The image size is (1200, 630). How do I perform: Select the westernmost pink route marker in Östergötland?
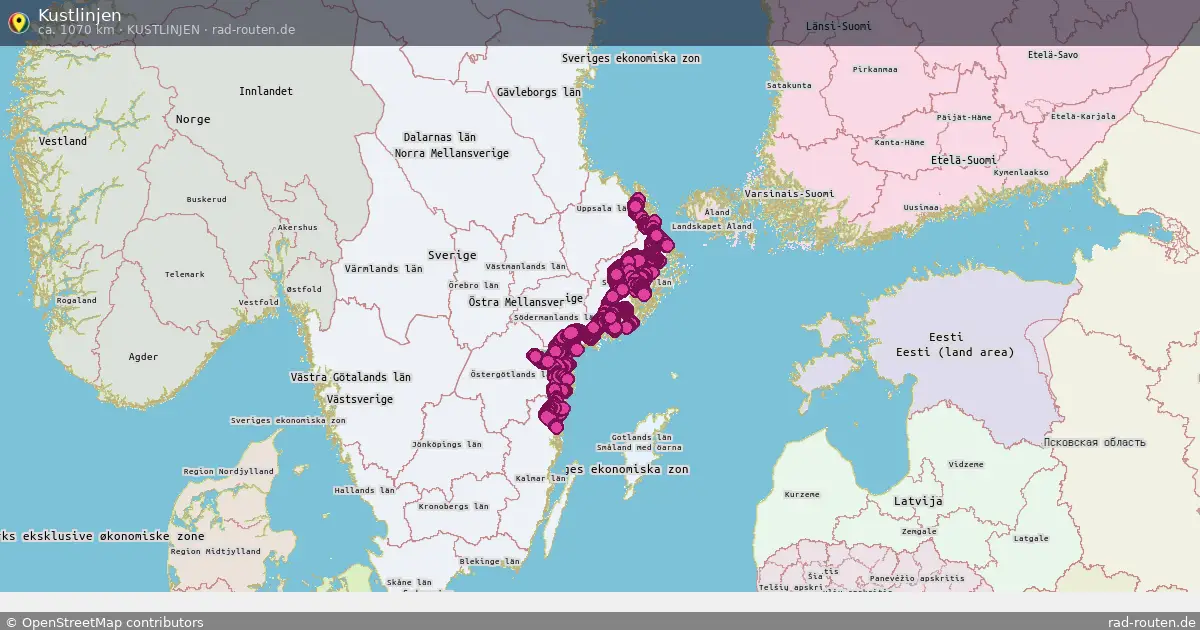click(x=535, y=355)
